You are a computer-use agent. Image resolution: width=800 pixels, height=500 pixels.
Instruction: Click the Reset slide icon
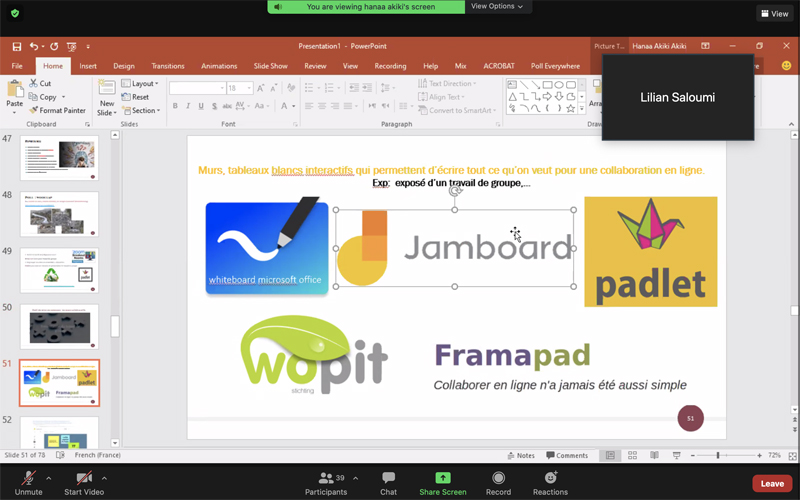click(126, 97)
